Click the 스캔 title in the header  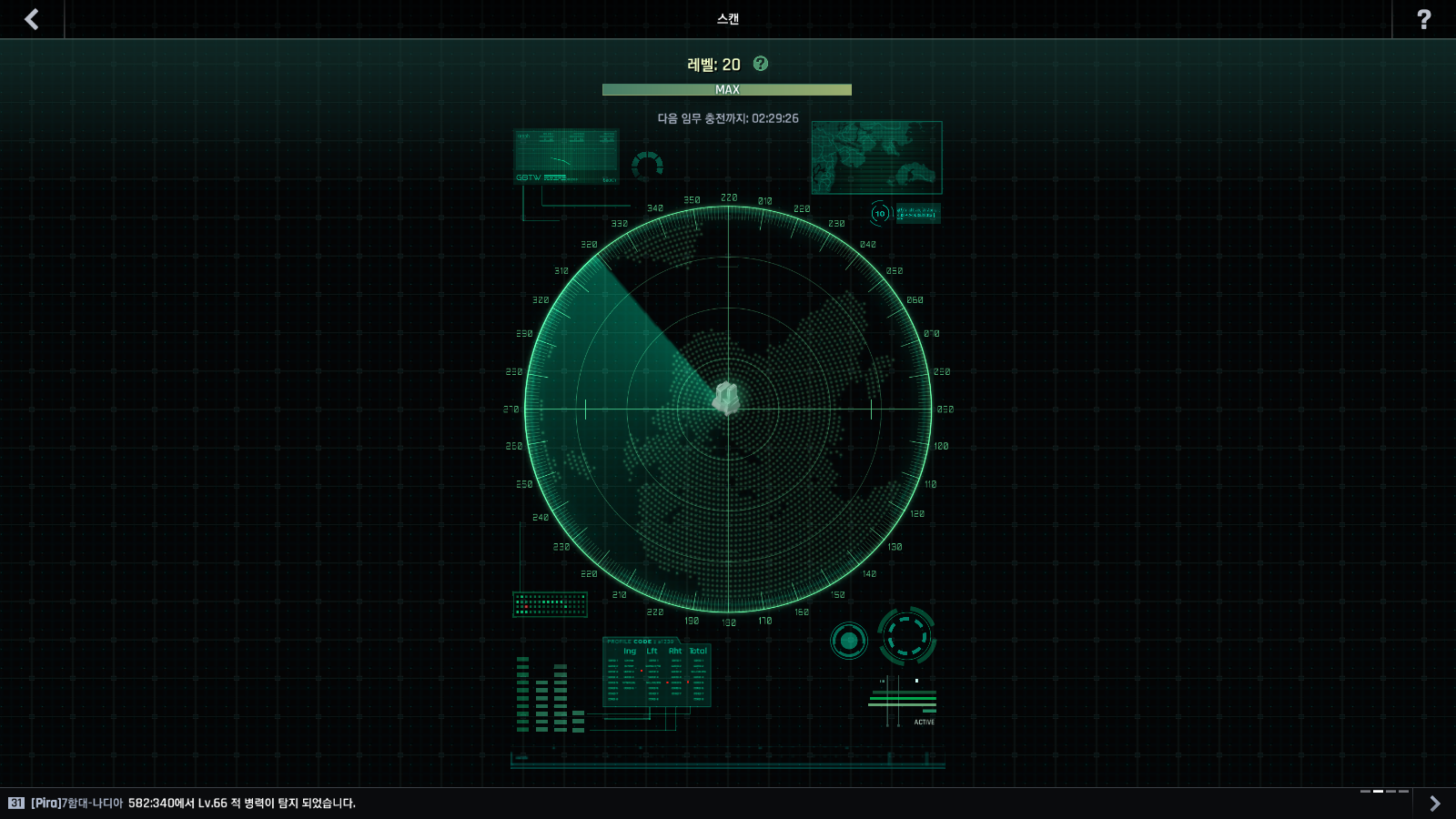pyautogui.click(x=728, y=19)
